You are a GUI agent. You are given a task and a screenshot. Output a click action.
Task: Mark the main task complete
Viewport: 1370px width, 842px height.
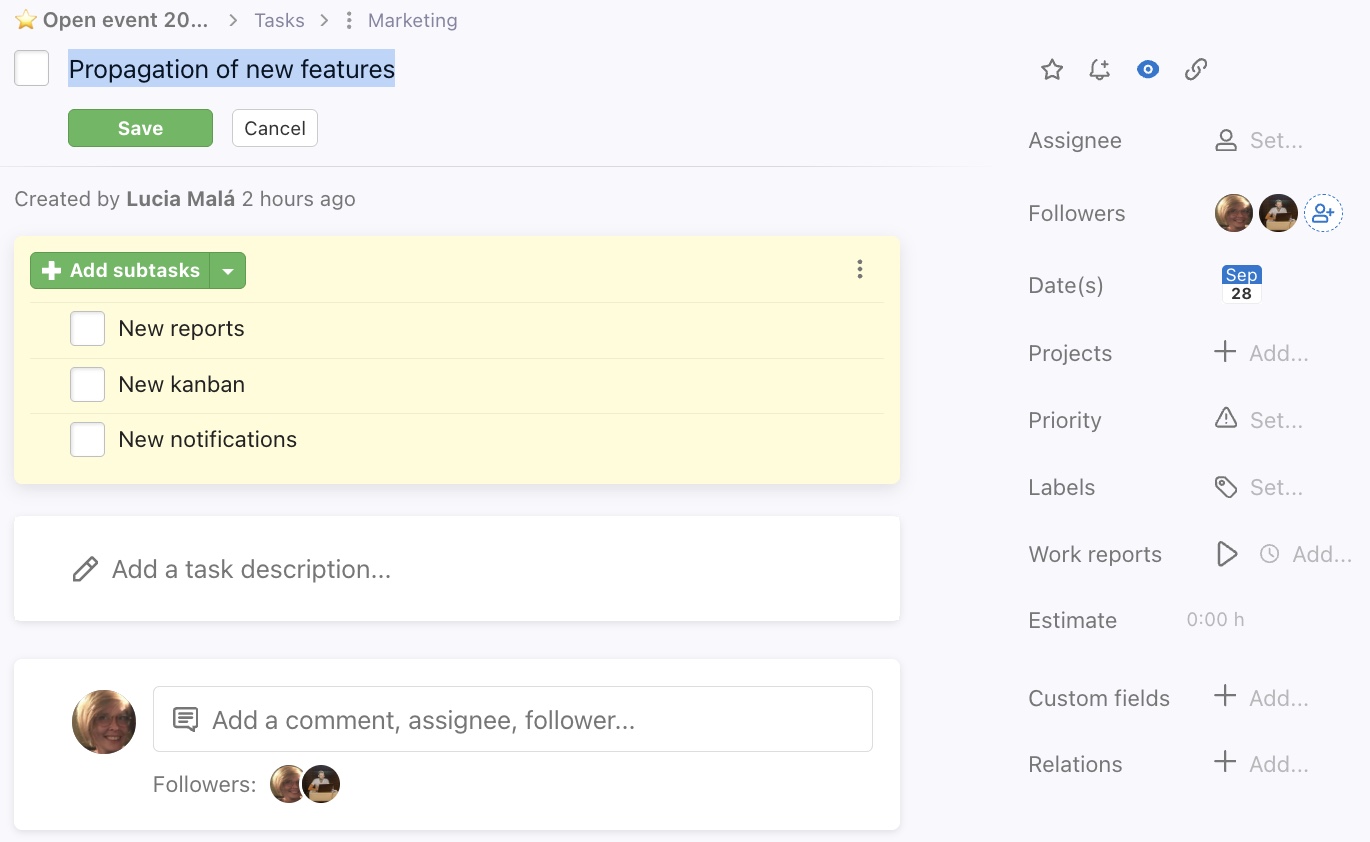pyautogui.click(x=32, y=69)
